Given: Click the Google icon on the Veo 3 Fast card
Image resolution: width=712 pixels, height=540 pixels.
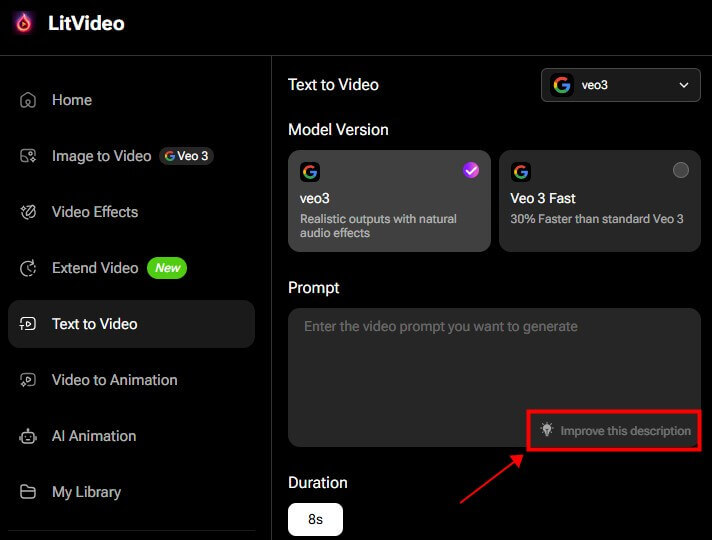Looking at the screenshot, I should [521, 172].
